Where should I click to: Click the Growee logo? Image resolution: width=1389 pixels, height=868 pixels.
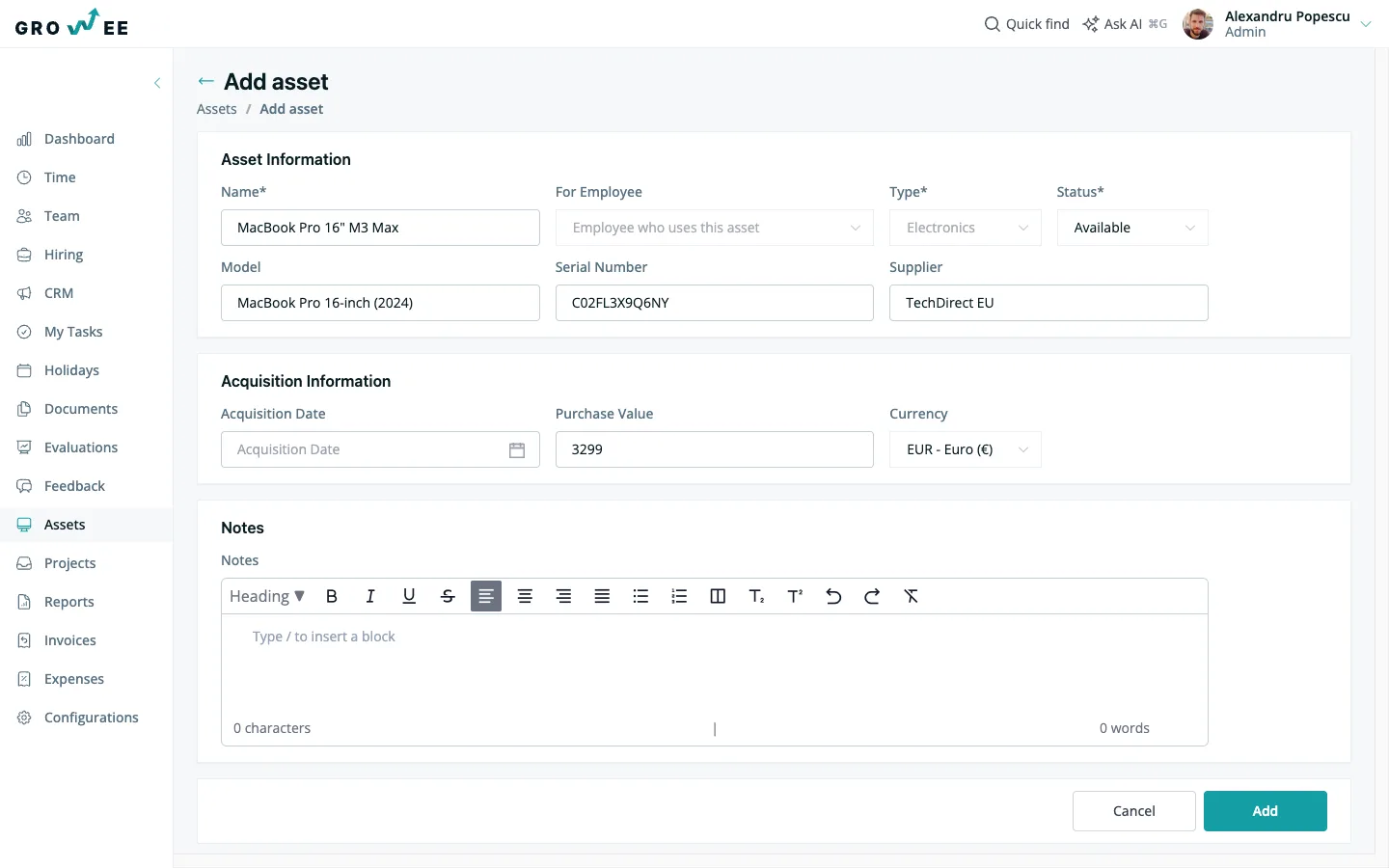click(71, 23)
